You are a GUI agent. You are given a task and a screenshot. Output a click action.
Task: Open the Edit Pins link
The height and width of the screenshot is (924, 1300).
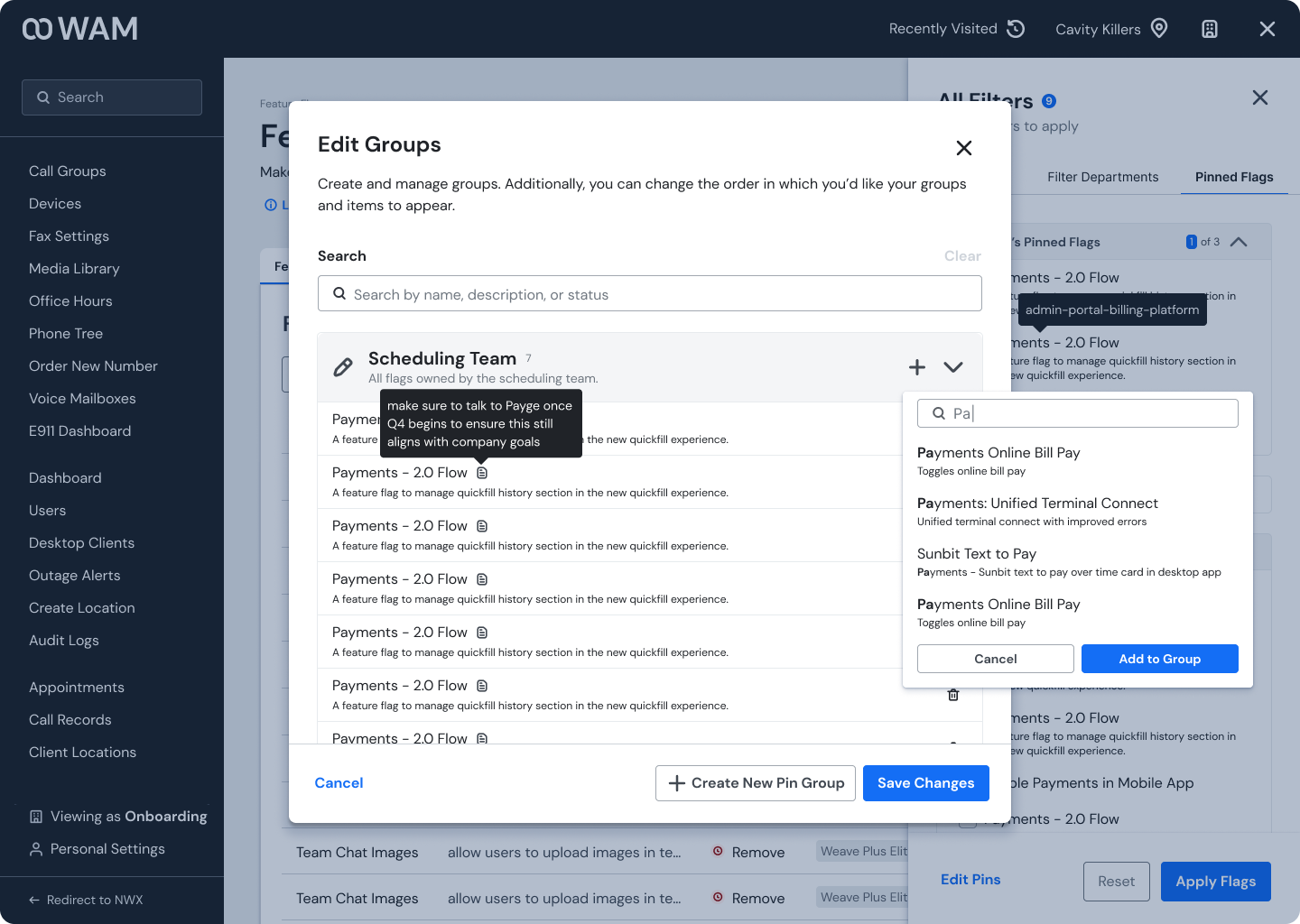tap(970, 879)
